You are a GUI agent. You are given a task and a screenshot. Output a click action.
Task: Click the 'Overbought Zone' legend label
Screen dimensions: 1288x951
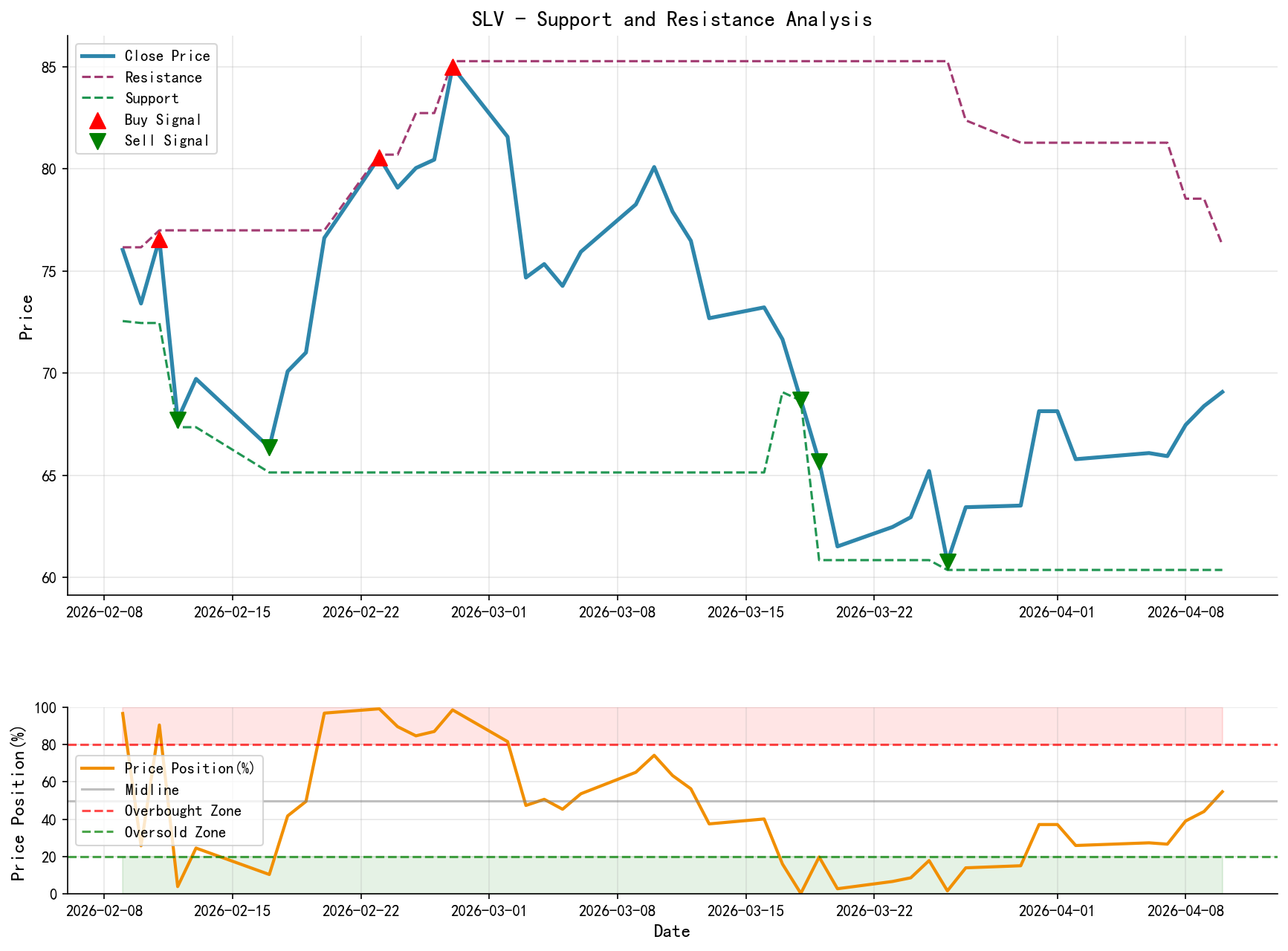183,811
